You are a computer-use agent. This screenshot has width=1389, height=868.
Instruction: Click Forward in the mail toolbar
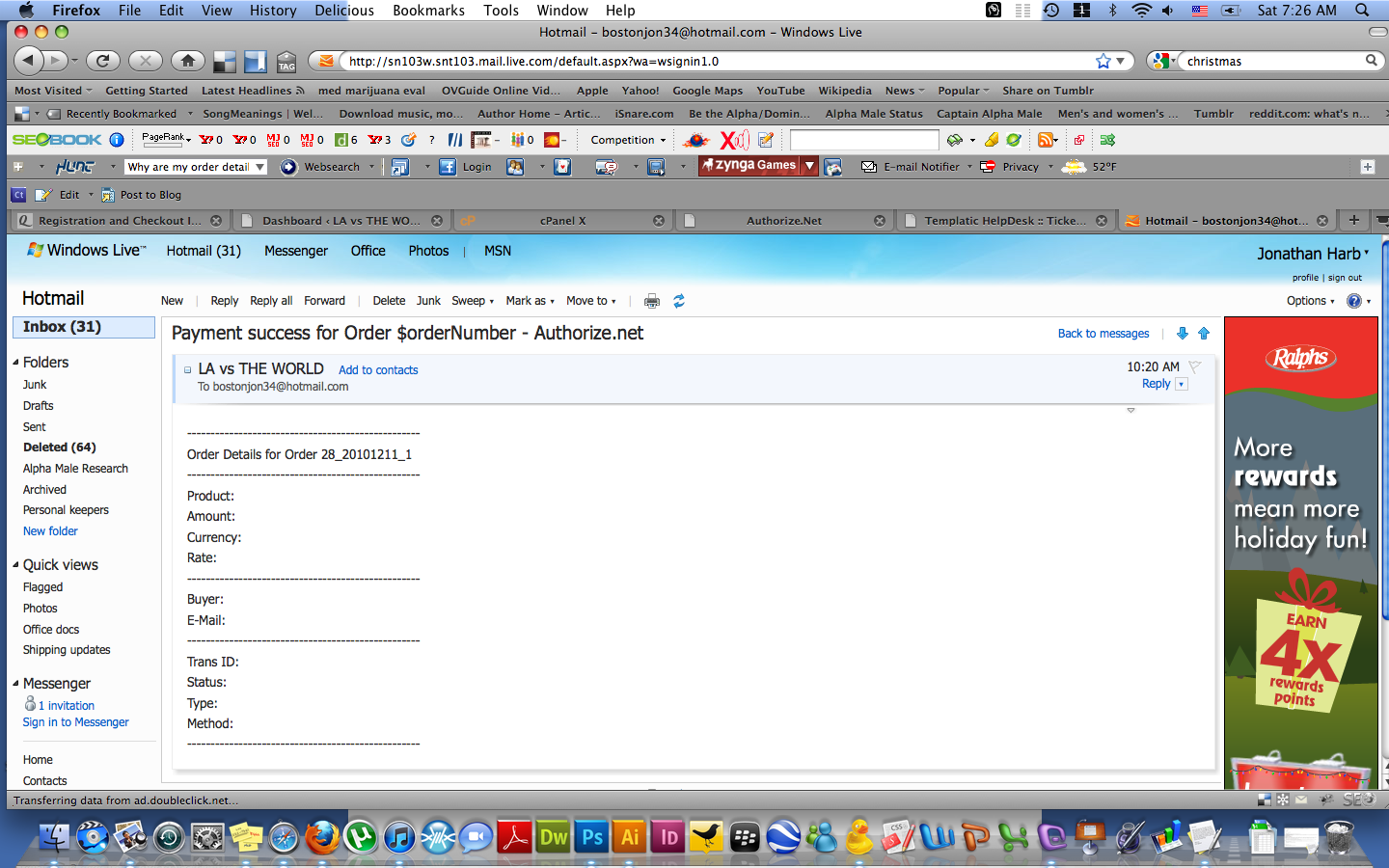pos(324,301)
